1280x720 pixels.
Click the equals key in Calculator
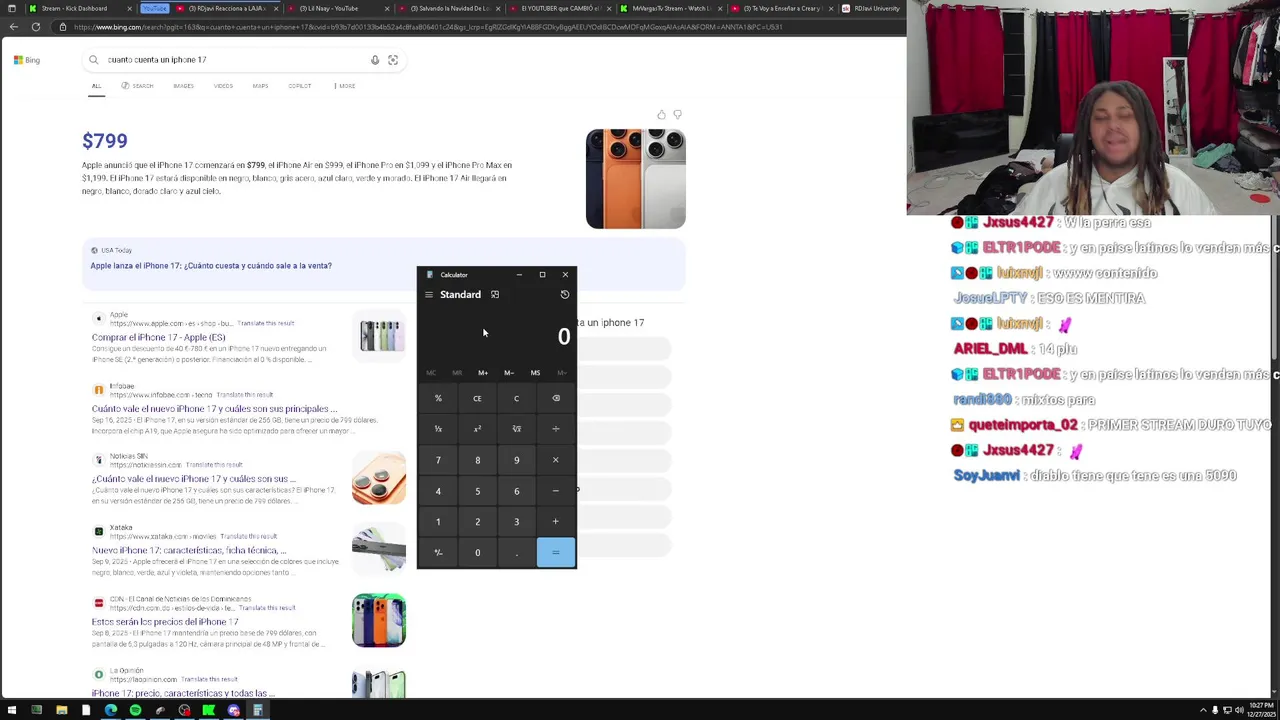556,553
